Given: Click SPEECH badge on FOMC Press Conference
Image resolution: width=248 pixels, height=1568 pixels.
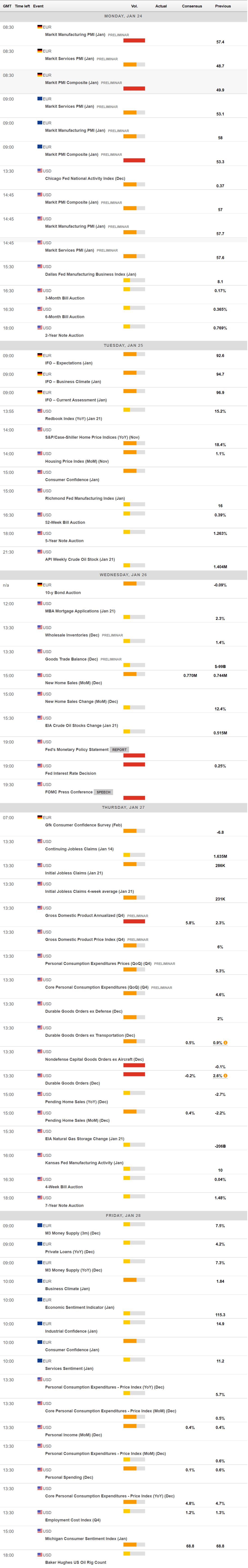Looking at the screenshot, I should (x=104, y=792).
